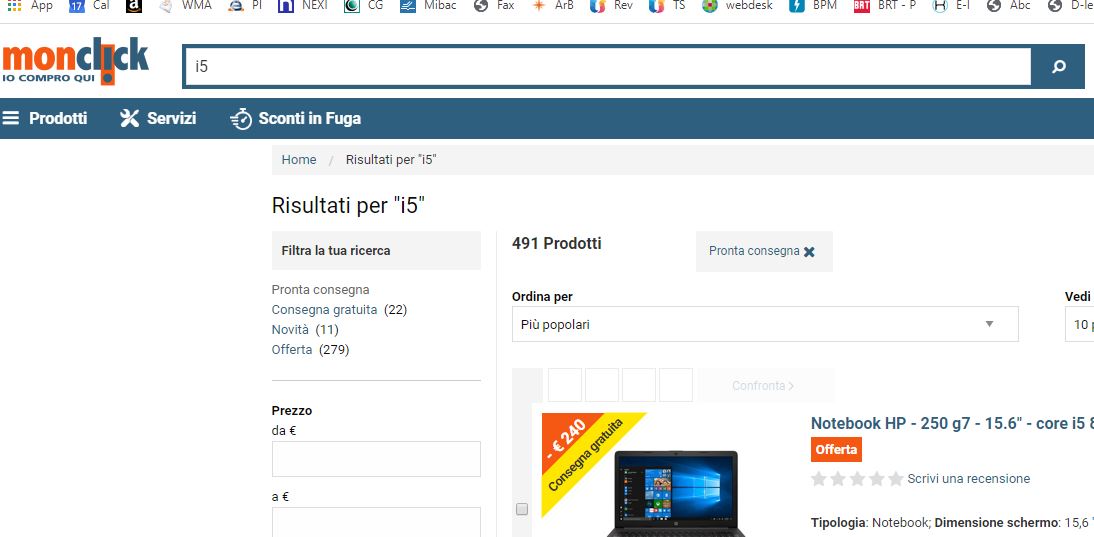Open the TS bookmark
Viewport: 1094px width, 537px height.
tap(667, 6)
